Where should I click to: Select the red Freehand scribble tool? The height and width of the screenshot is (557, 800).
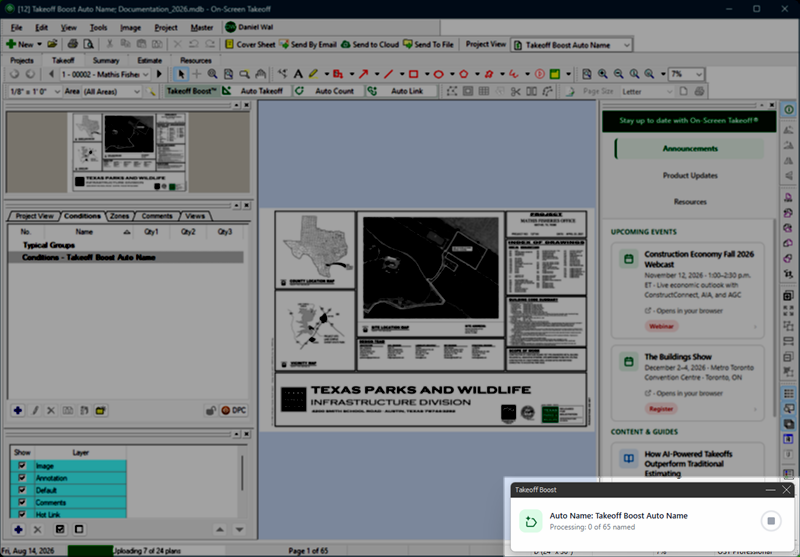tap(513, 74)
